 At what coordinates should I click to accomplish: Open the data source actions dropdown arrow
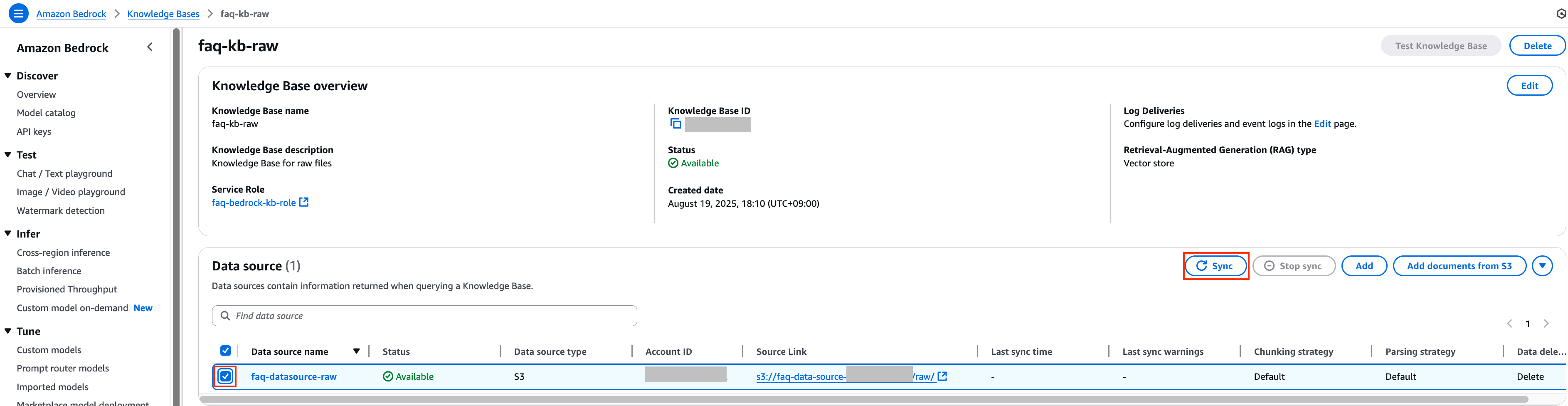pos(1542,266)
